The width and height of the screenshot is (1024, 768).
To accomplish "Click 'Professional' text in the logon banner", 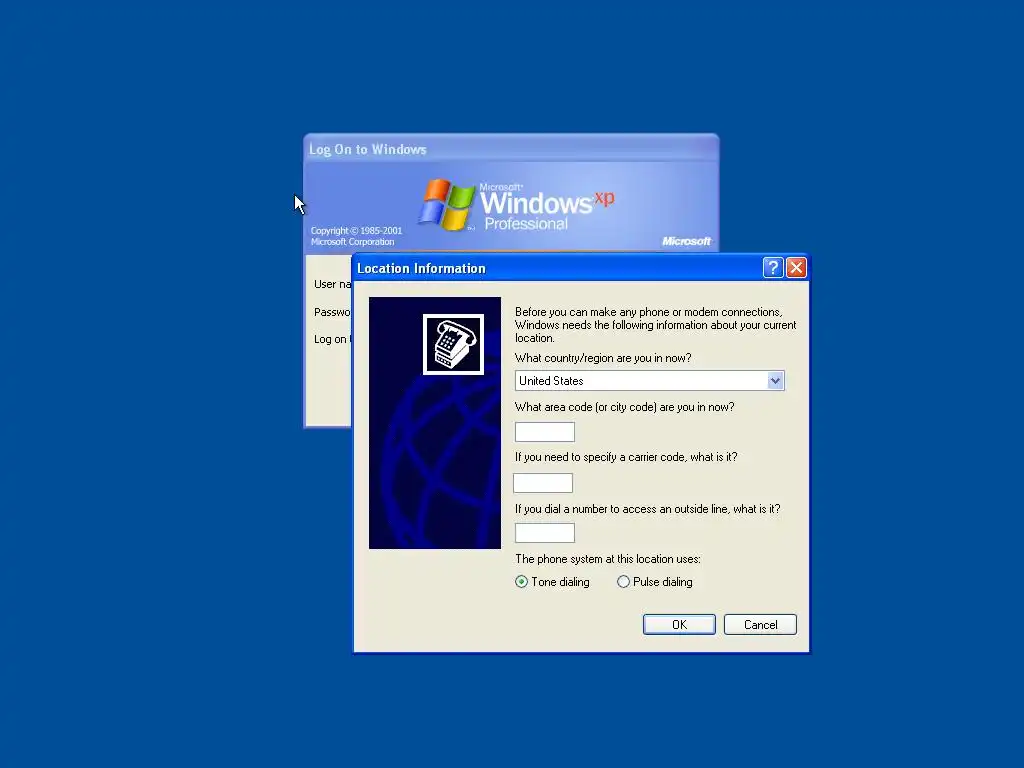I will tap(526, 224).
